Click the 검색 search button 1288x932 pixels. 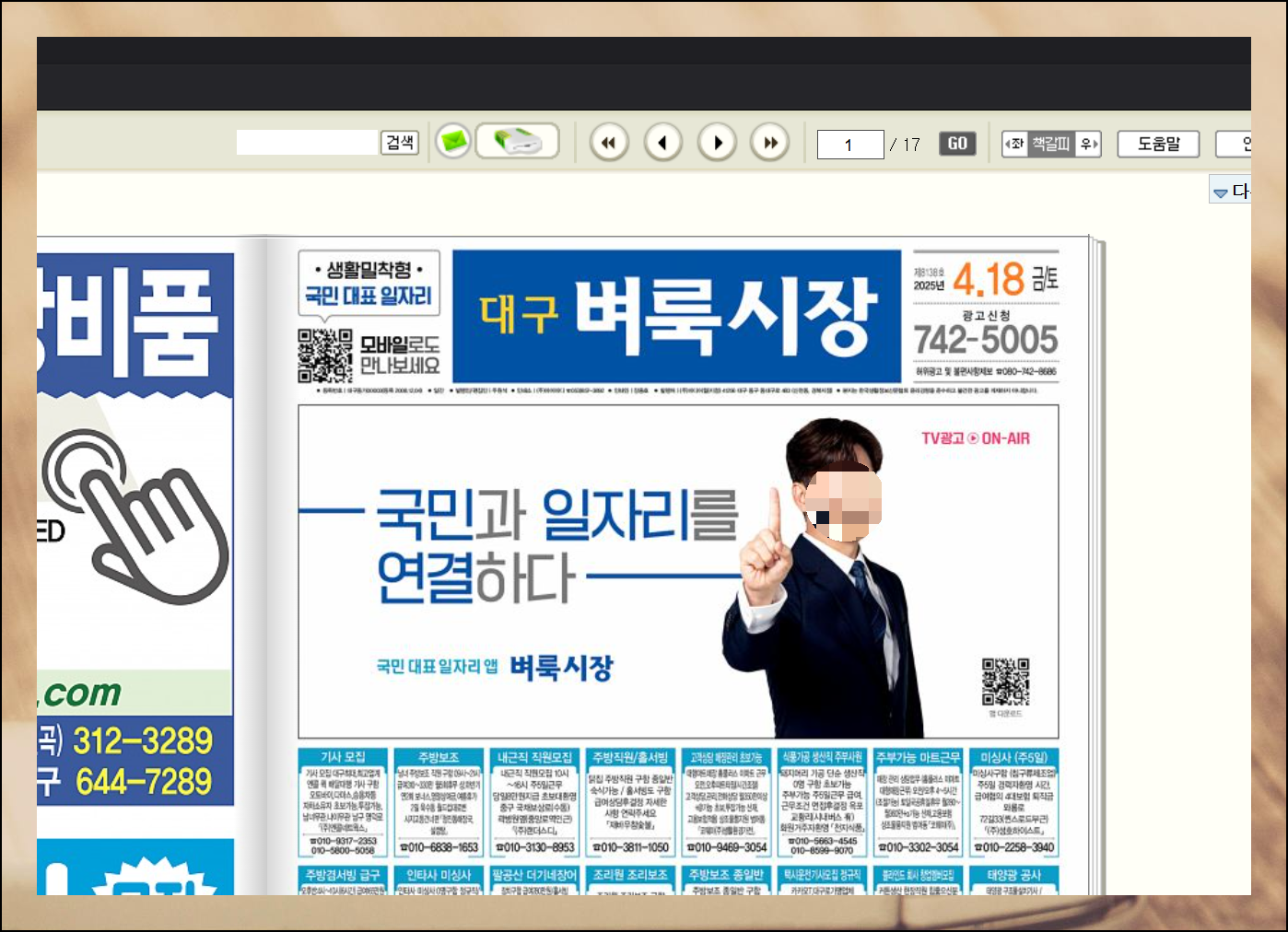(x=400, y=142)
